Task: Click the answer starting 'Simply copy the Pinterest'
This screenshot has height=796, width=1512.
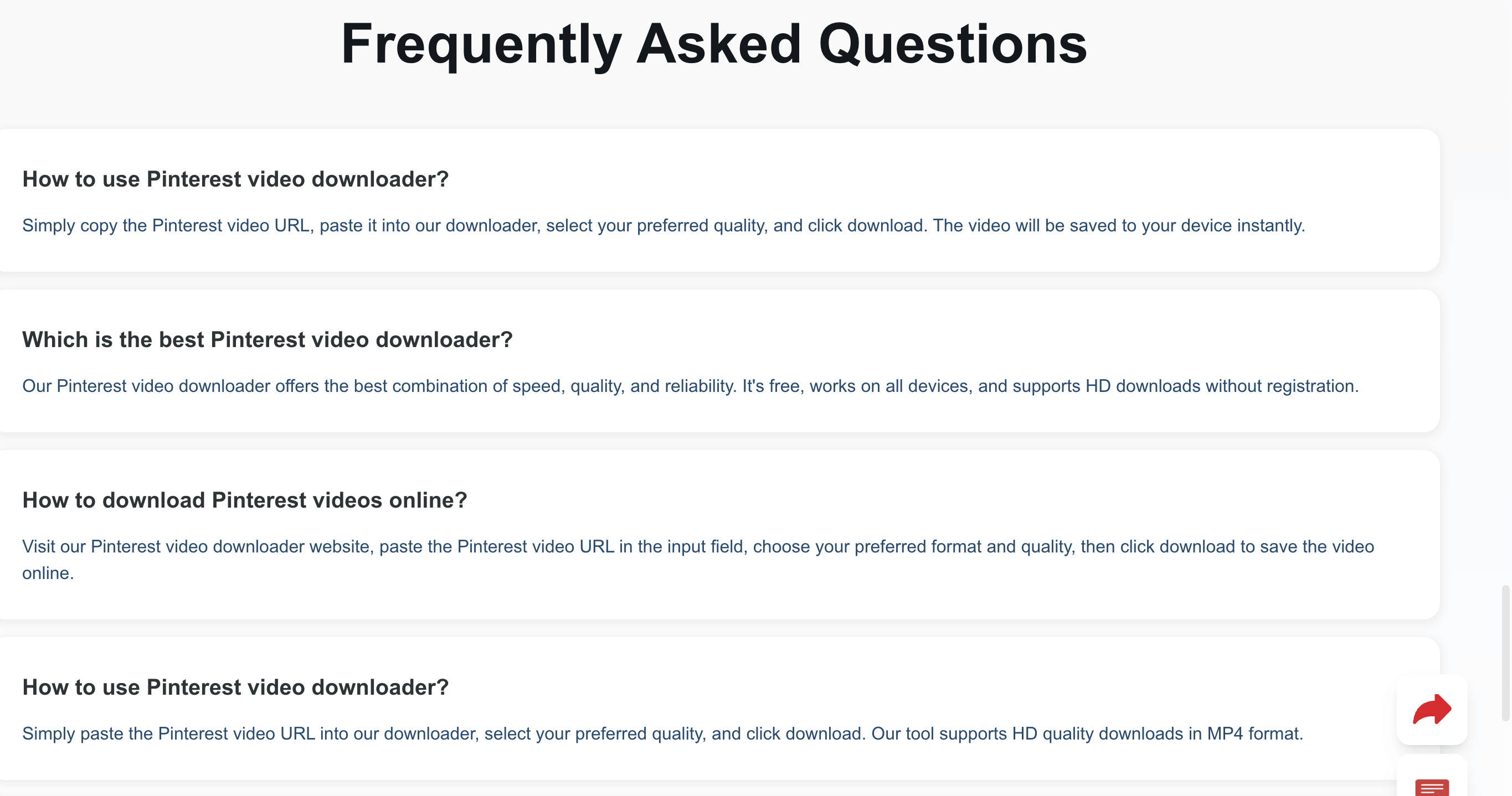Action: coord(664,226)
